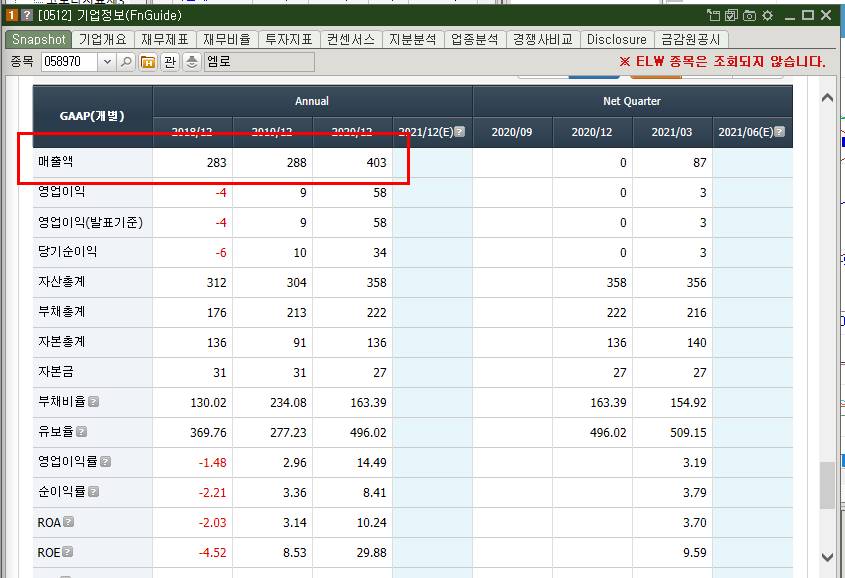Open the stock code dropdown arrow
The image size is (845, 578).
point(107,62)
